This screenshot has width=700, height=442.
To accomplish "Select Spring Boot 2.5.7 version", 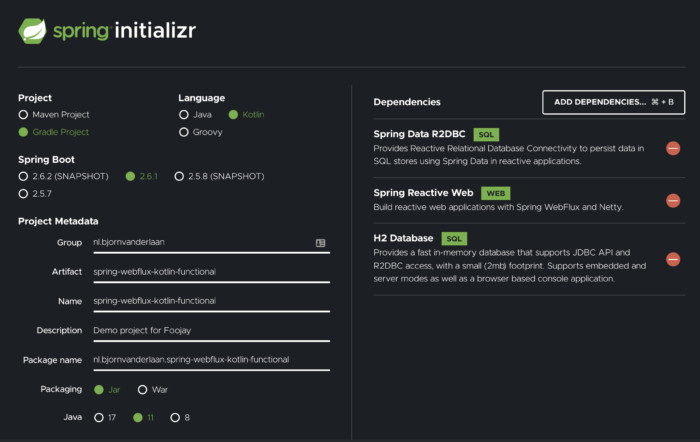I will tap(23, 193).
